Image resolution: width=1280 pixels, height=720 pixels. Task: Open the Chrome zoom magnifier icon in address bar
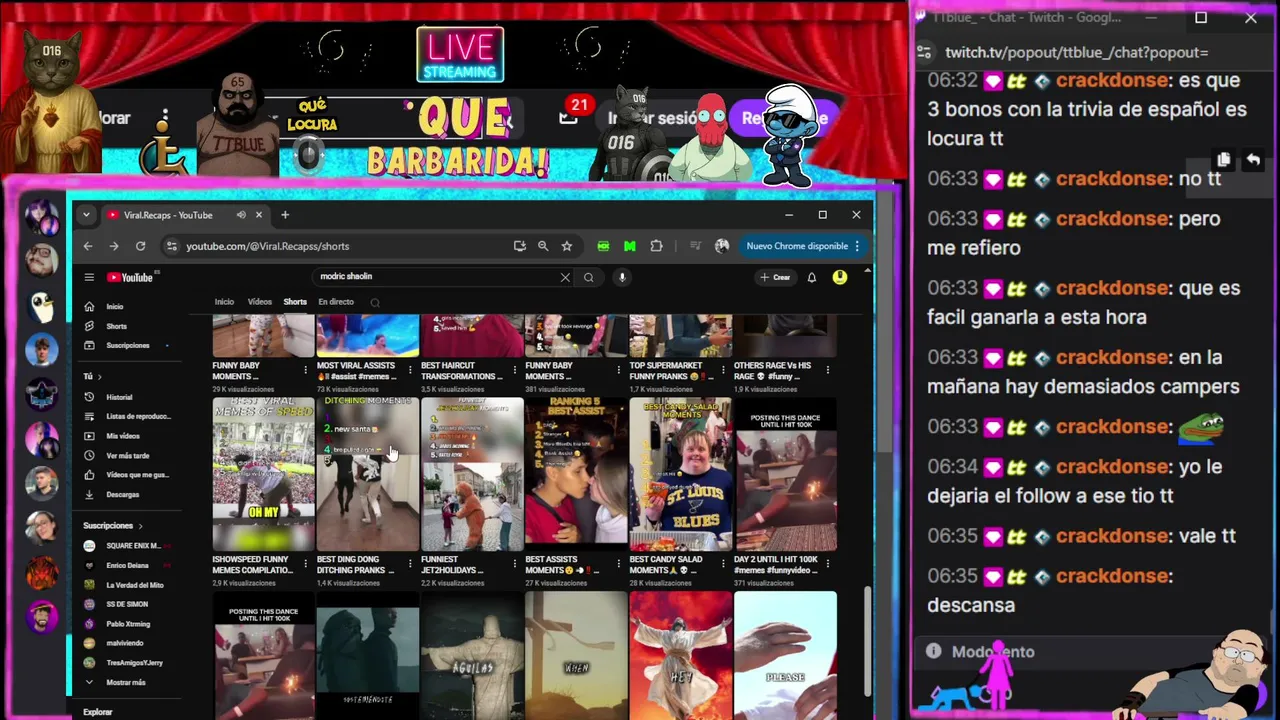543,246
